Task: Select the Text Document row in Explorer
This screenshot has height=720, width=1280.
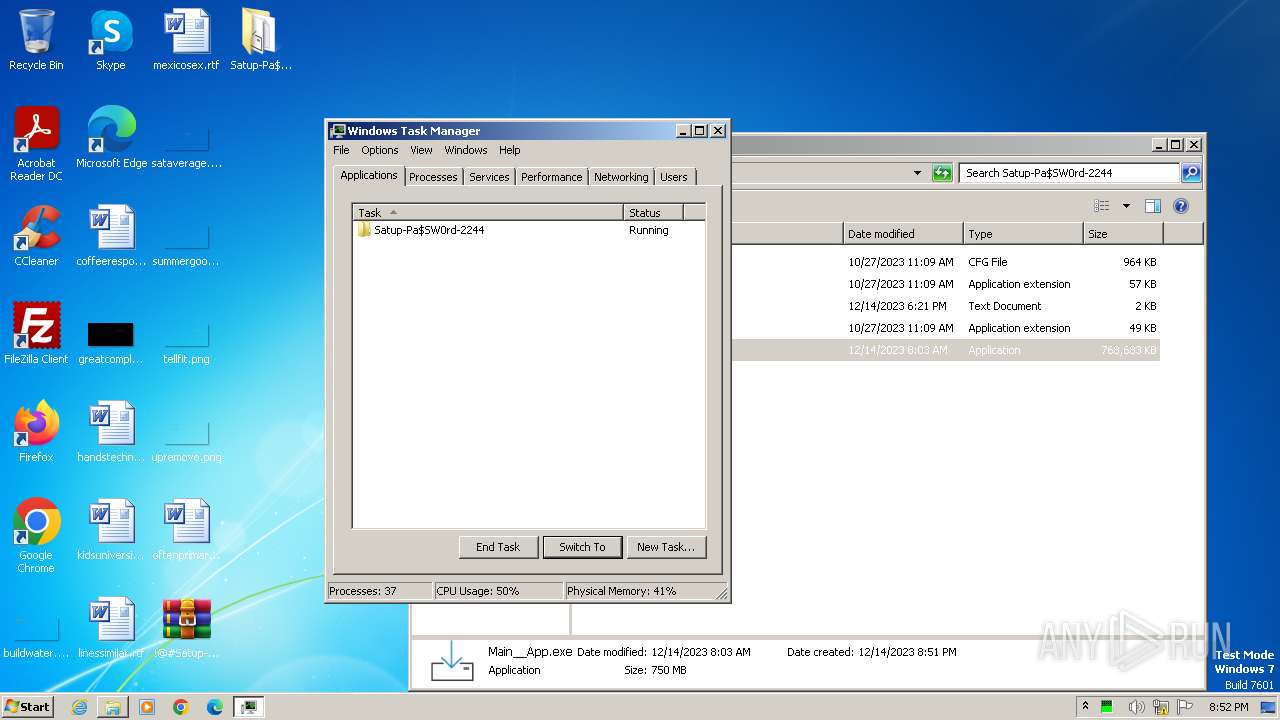Action: click(945, 306)
